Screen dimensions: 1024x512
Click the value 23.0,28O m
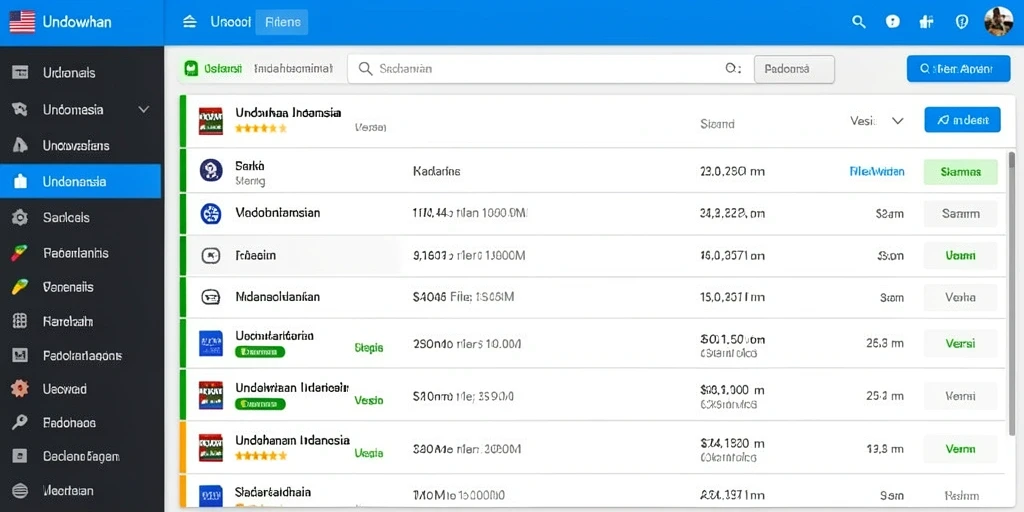[732, 172]
